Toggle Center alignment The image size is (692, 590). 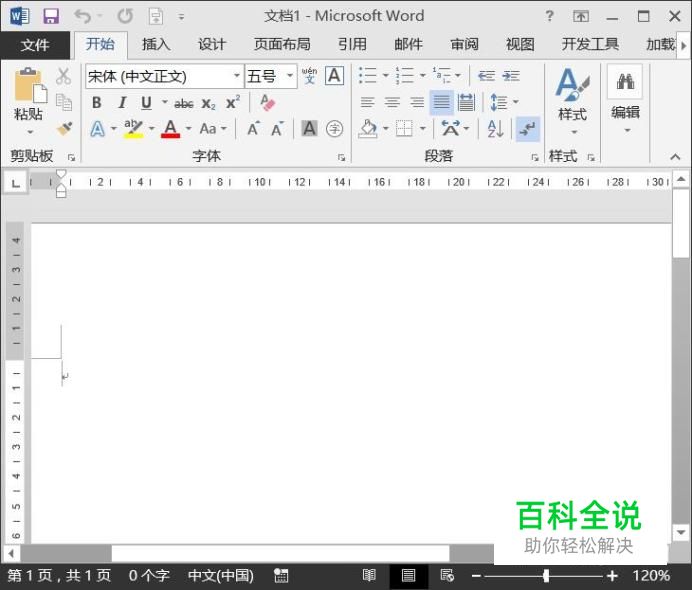pyautogui.click(x=392, y=102)
